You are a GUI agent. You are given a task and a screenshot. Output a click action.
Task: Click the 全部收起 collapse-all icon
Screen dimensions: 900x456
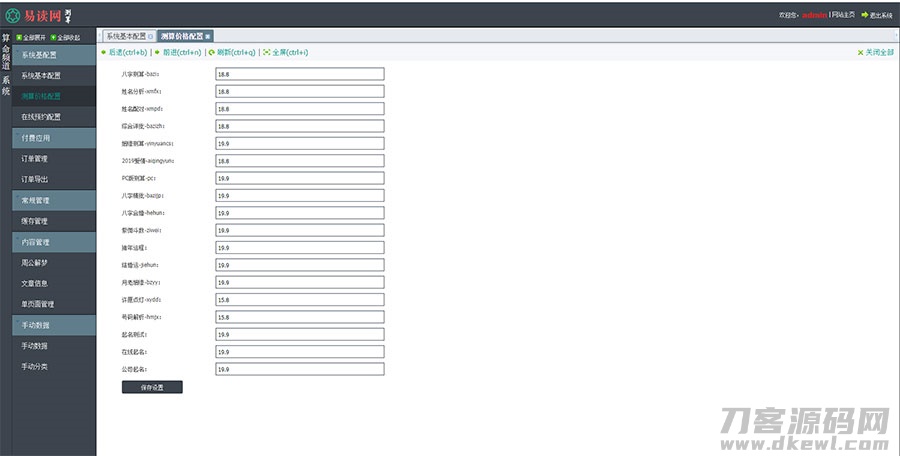(53, 37)
